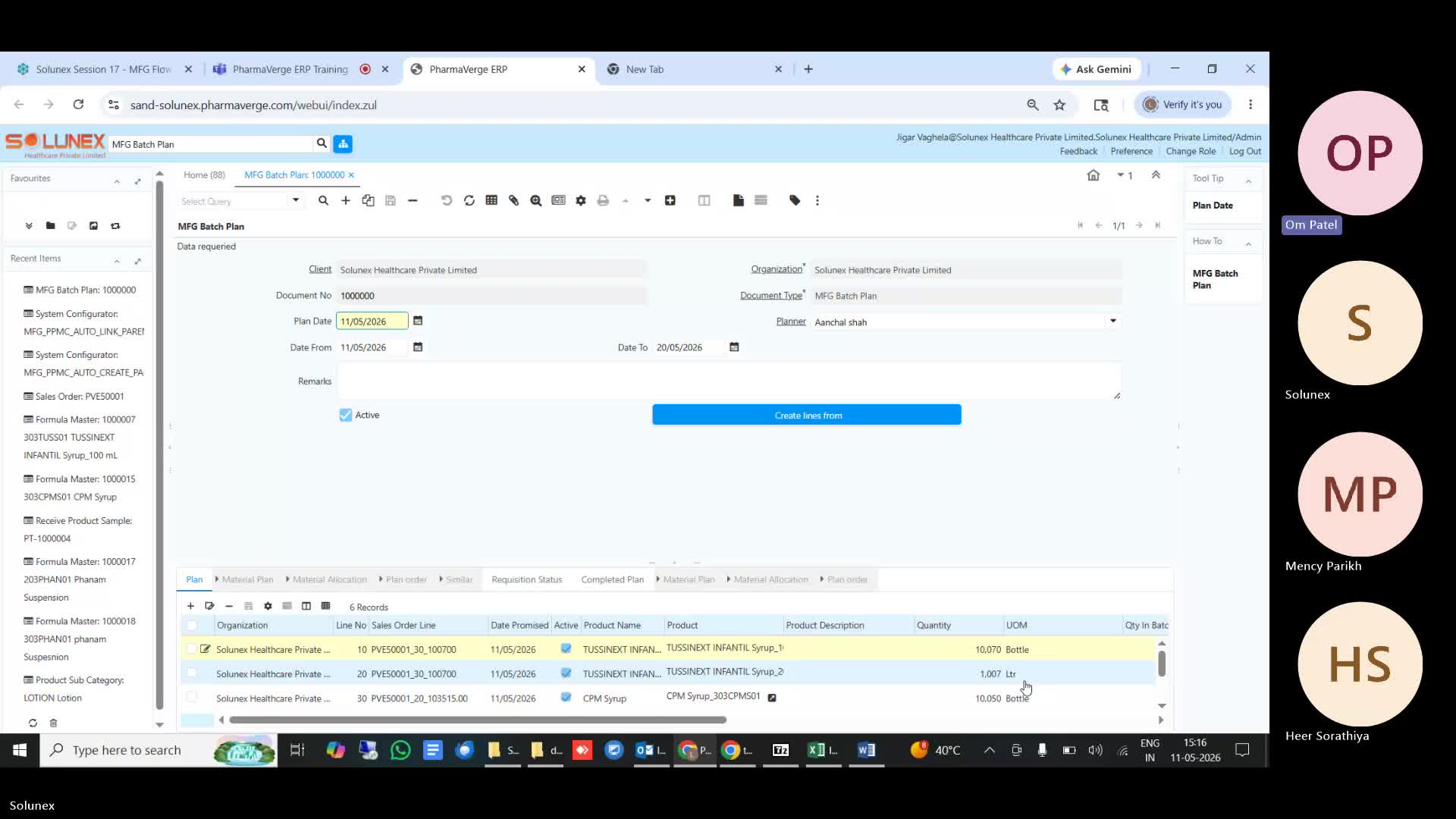Add new plan line with detail plus icon
1456x819 pixels.
click(x=190, y=607)
